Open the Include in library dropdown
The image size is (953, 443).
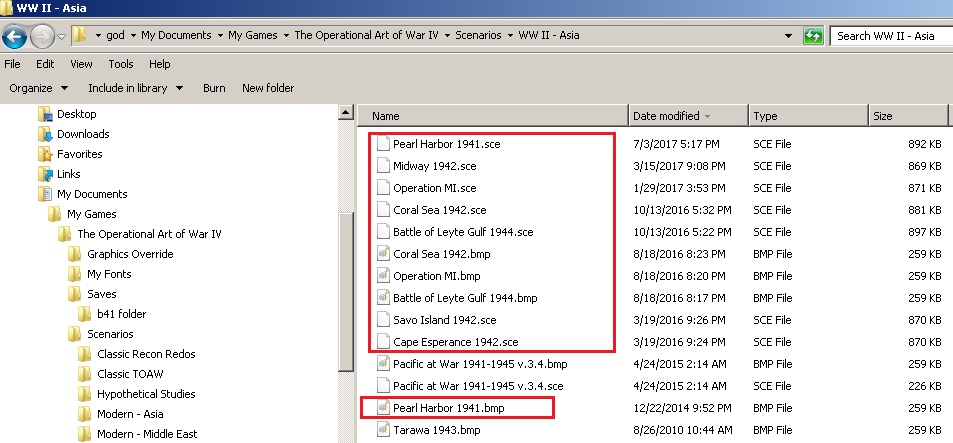coord(136,88)
